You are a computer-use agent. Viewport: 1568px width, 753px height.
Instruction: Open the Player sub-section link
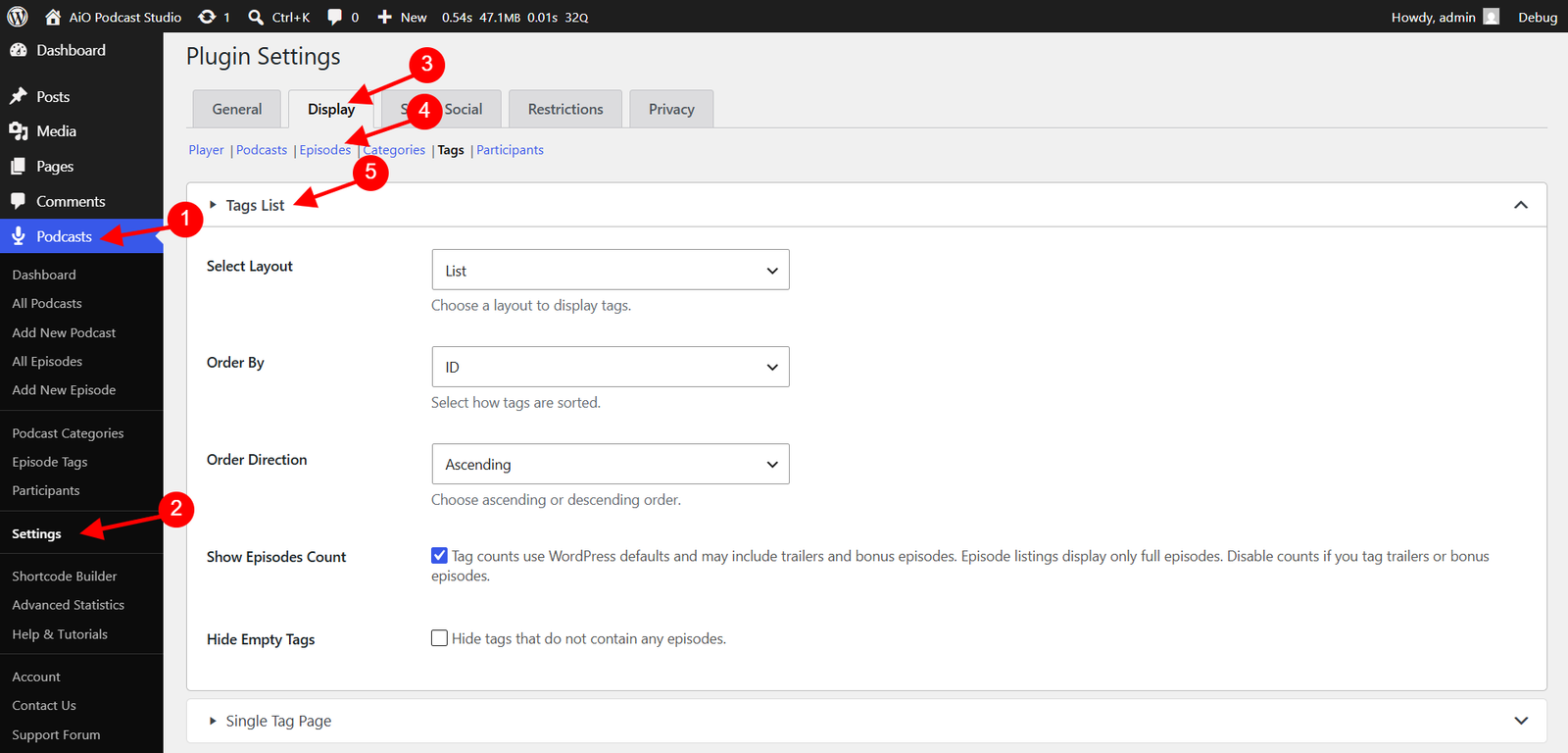(206, 150)
